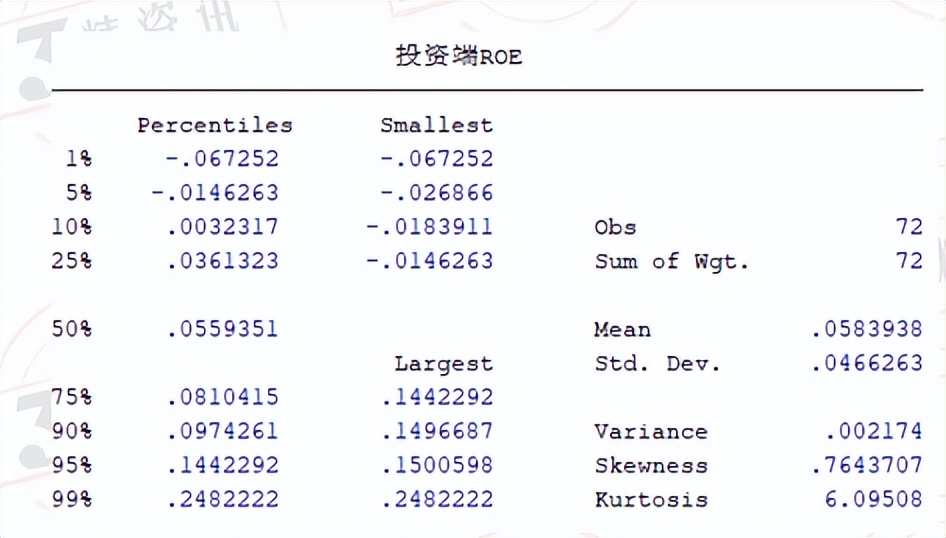Click the 90% row label

coord(72,431)
